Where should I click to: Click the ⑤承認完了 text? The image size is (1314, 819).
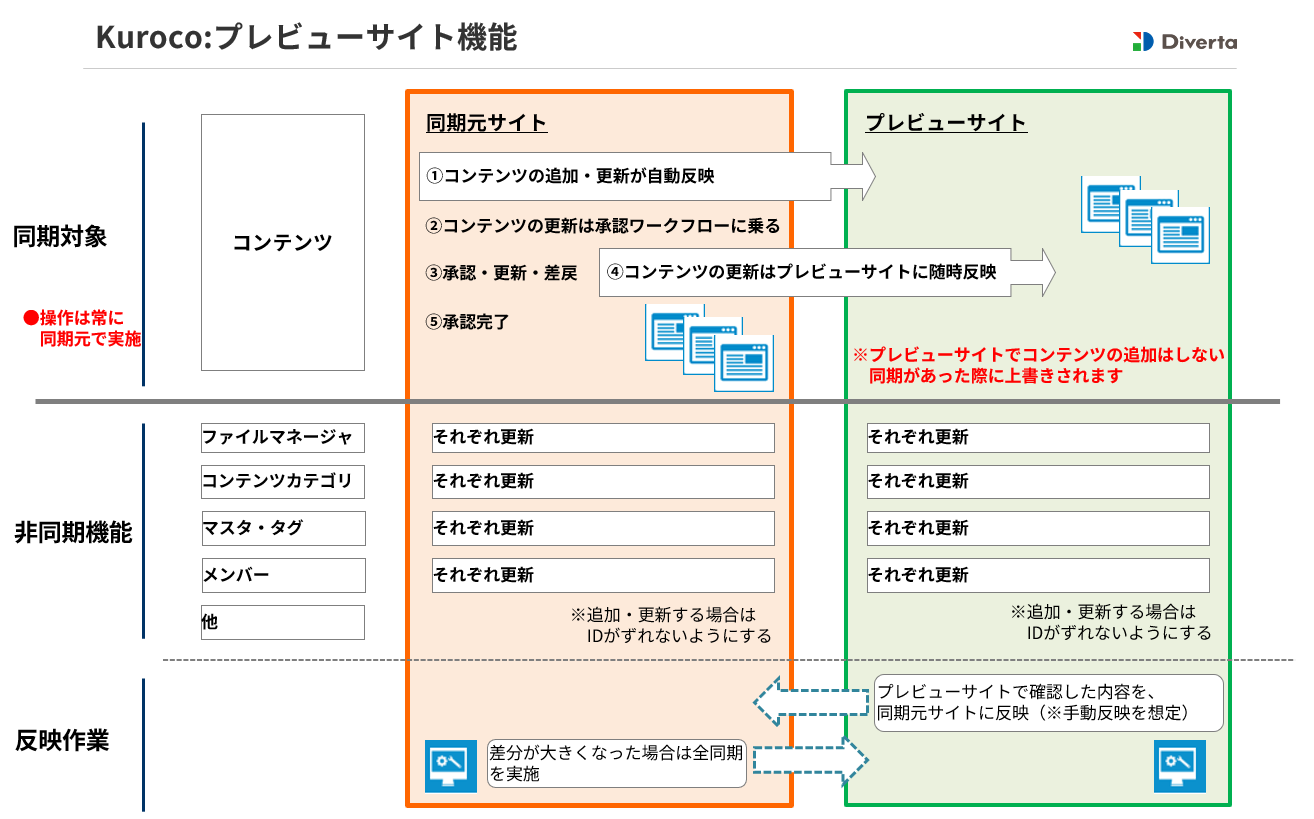[467, 322]
